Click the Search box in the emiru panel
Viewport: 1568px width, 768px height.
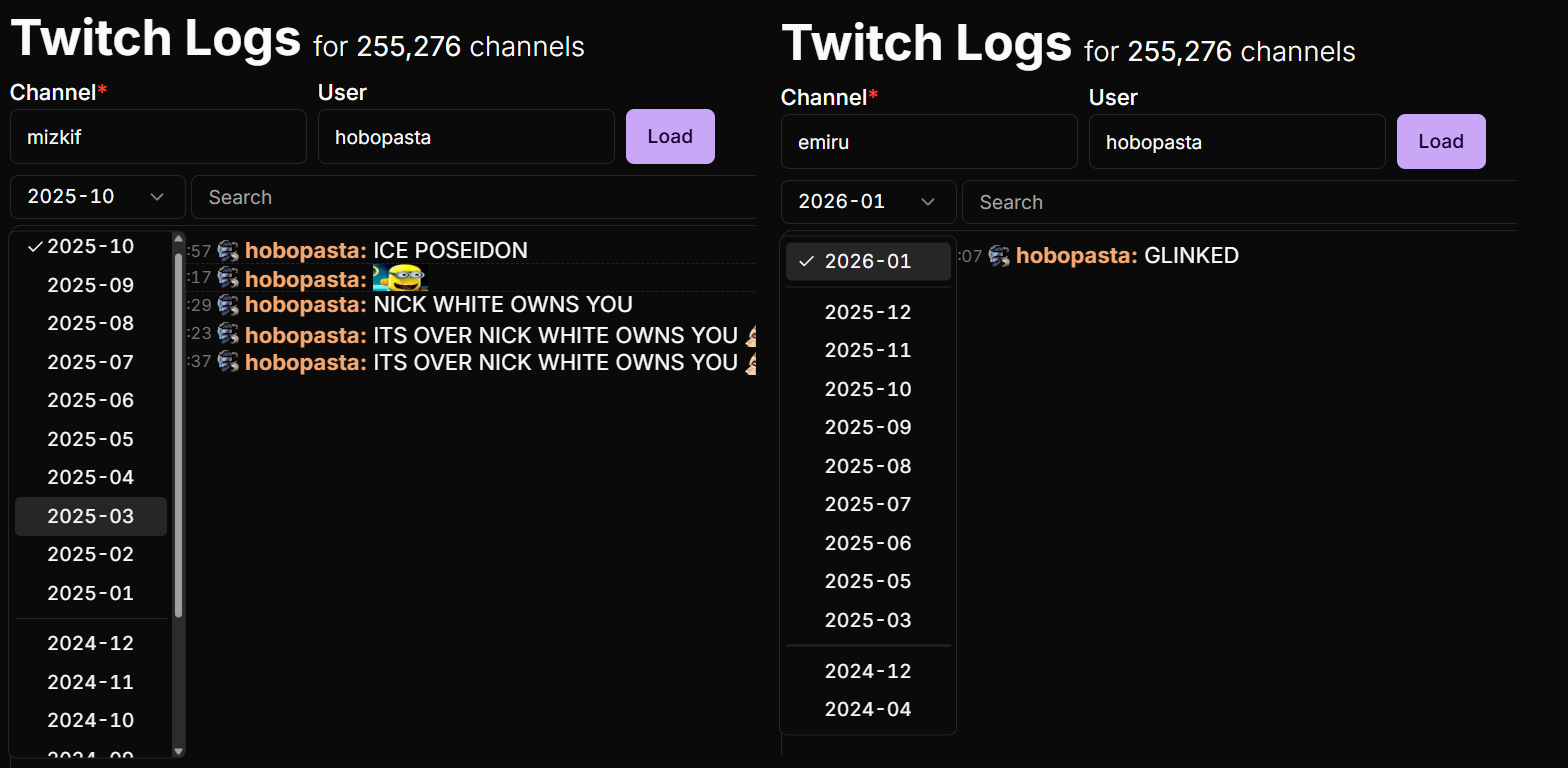pyautogui.click(x=1240, y=202)
